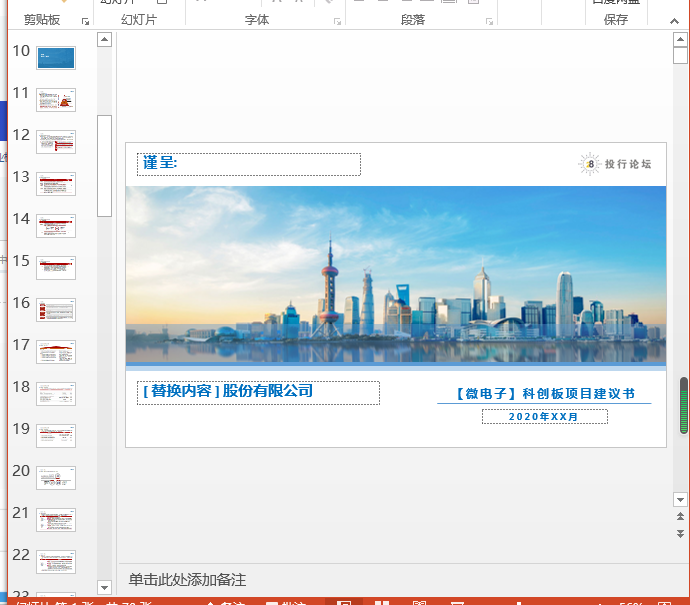Select slide 18 thumbnail
690x605 pixels.
(x=56, y=394)
